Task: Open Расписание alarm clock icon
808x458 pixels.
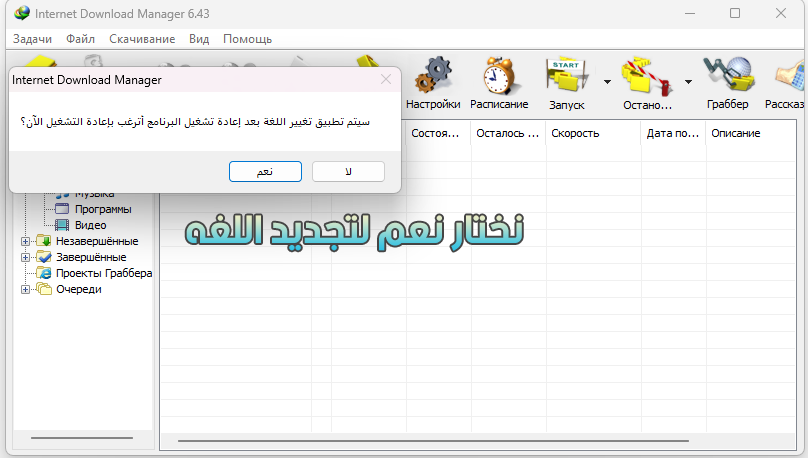Action: click(499, 75)
